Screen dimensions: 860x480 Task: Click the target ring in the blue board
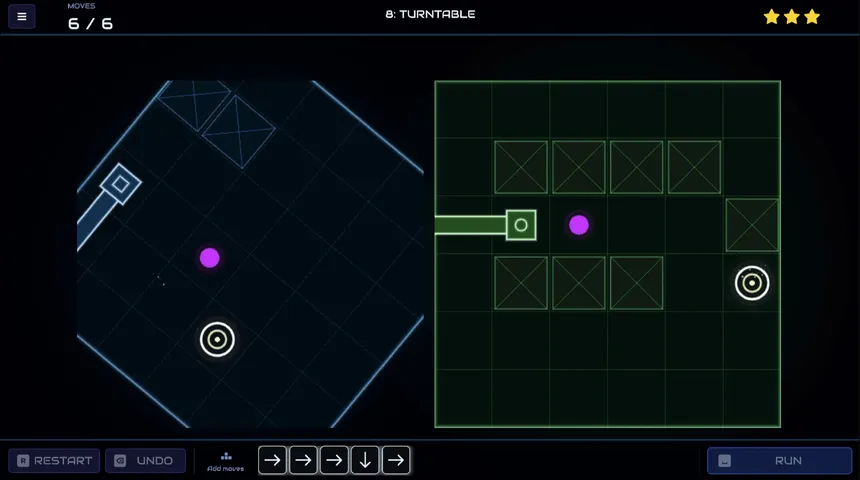[x=217, y=340]
